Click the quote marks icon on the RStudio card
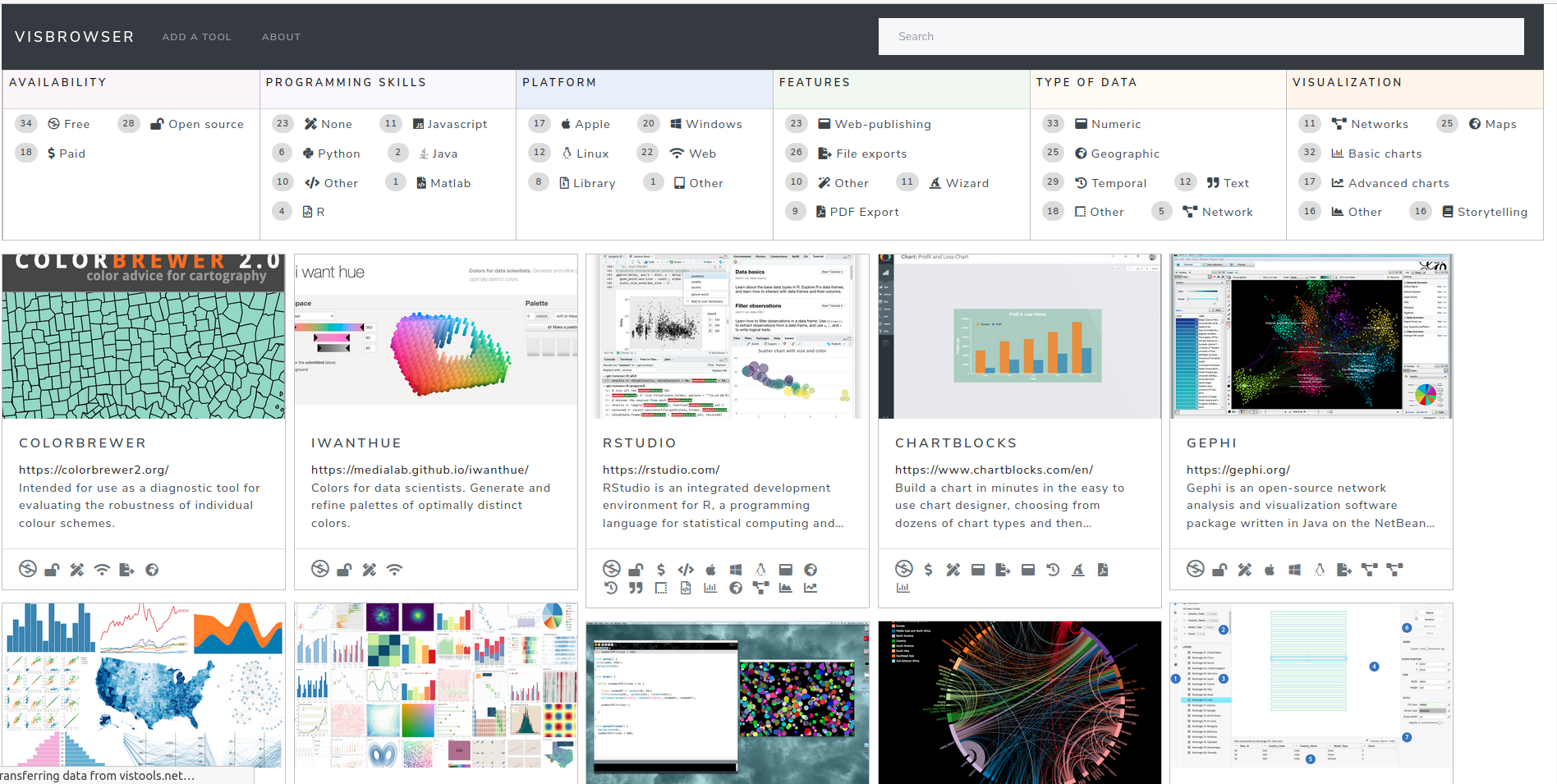 click(636, 588)
